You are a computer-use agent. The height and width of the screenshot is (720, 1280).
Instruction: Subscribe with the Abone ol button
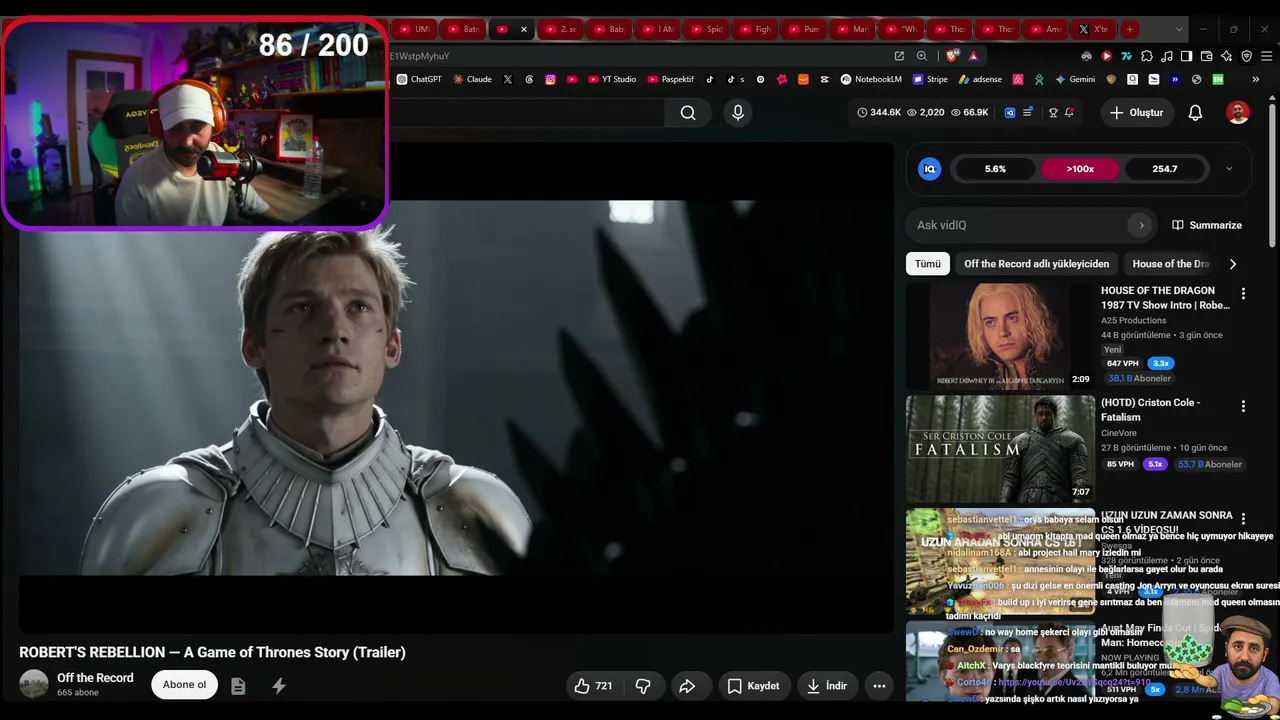tap(184, 685)
